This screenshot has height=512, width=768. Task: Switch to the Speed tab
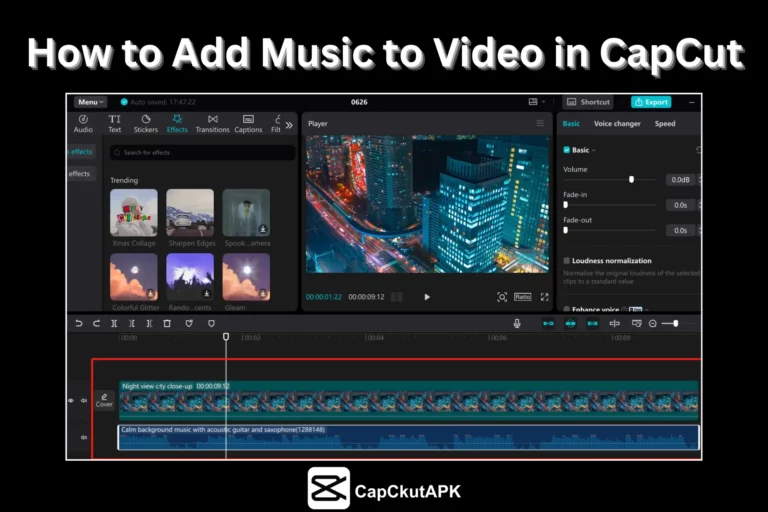[664, 124]
